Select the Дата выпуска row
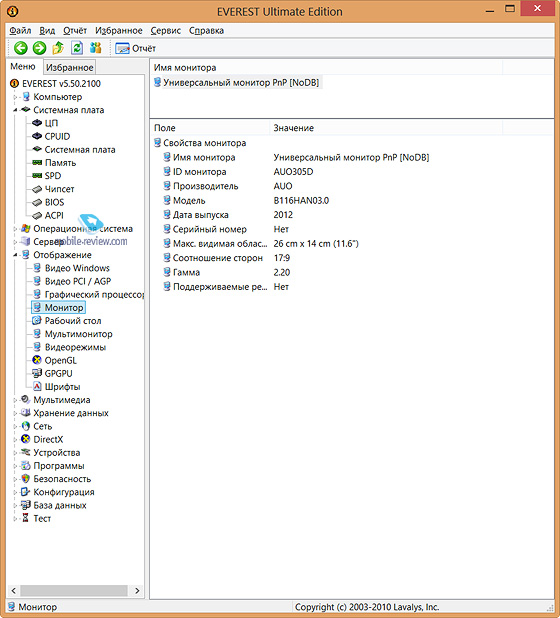The image size is (560, 618). tap(352, 215)
